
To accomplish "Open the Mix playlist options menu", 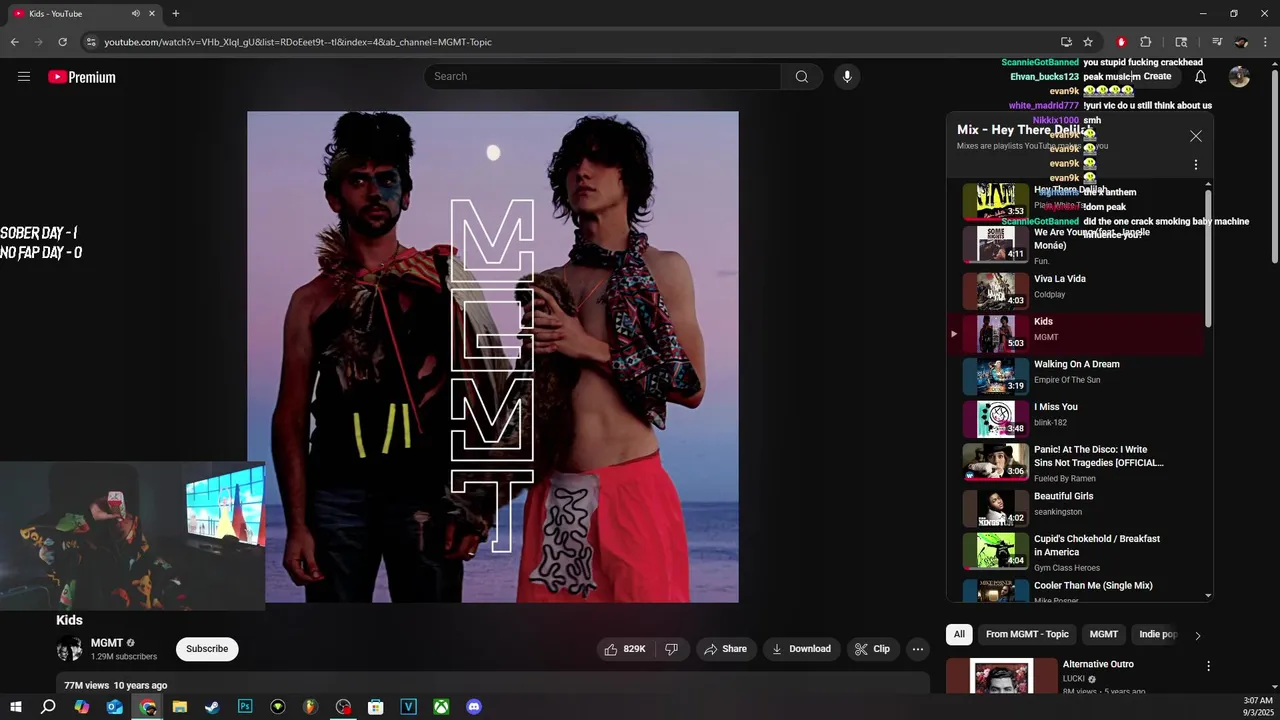I will [1195, 165].
